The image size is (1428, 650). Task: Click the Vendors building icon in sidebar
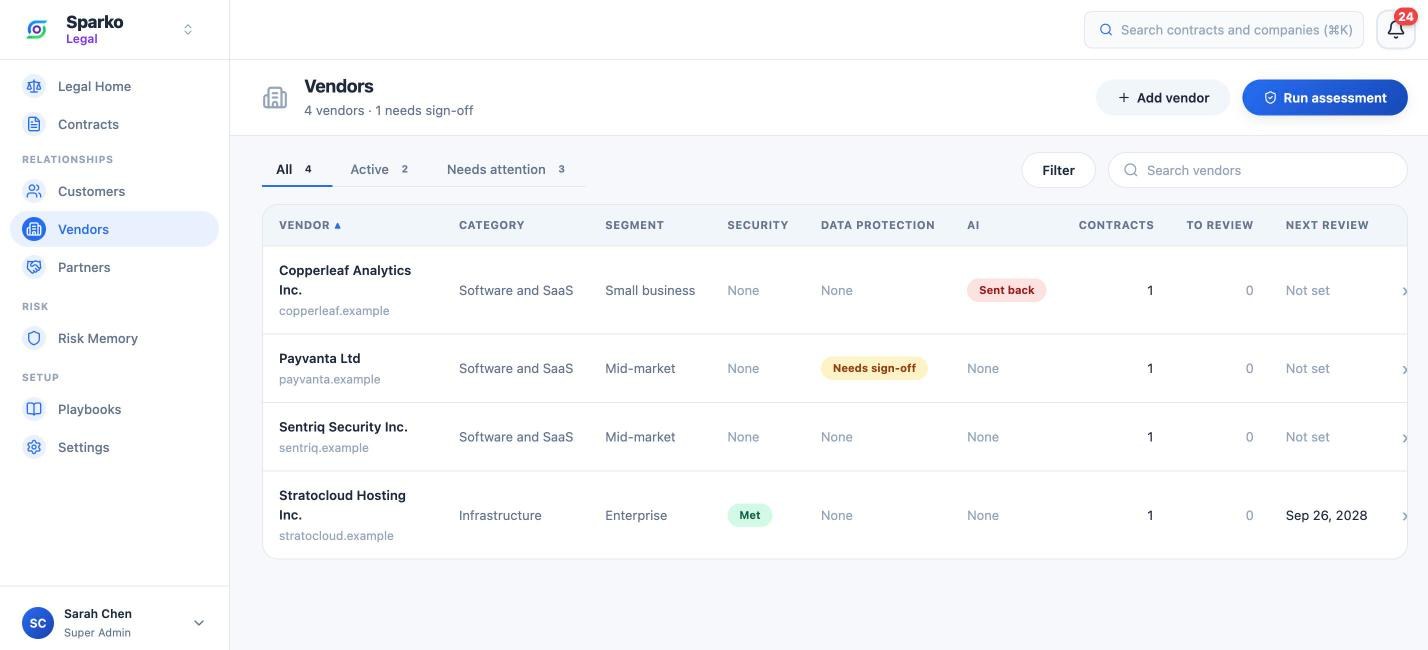click(34, 229)
